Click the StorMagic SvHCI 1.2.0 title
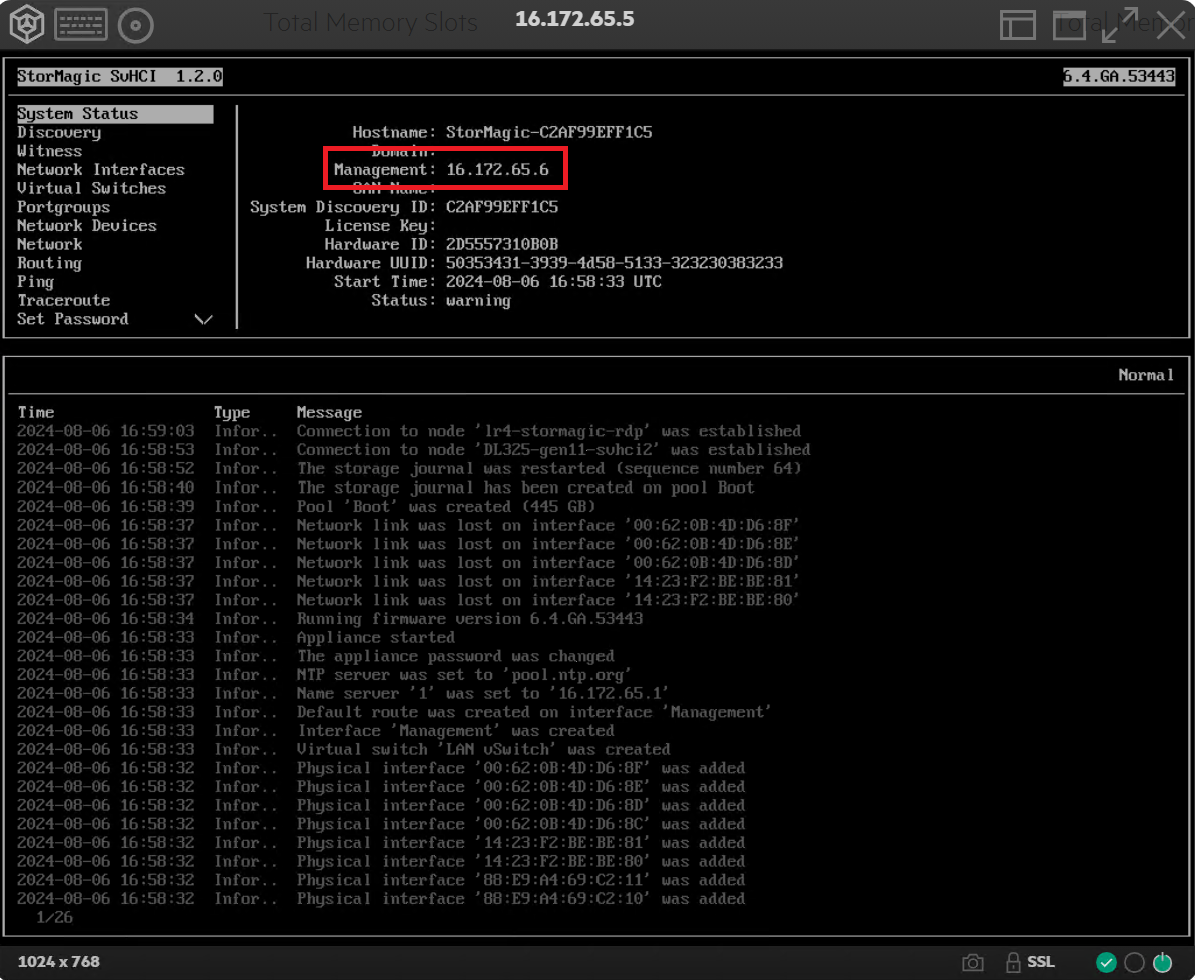This screenshot has height=980, width=1195. [x=120, y=76]
